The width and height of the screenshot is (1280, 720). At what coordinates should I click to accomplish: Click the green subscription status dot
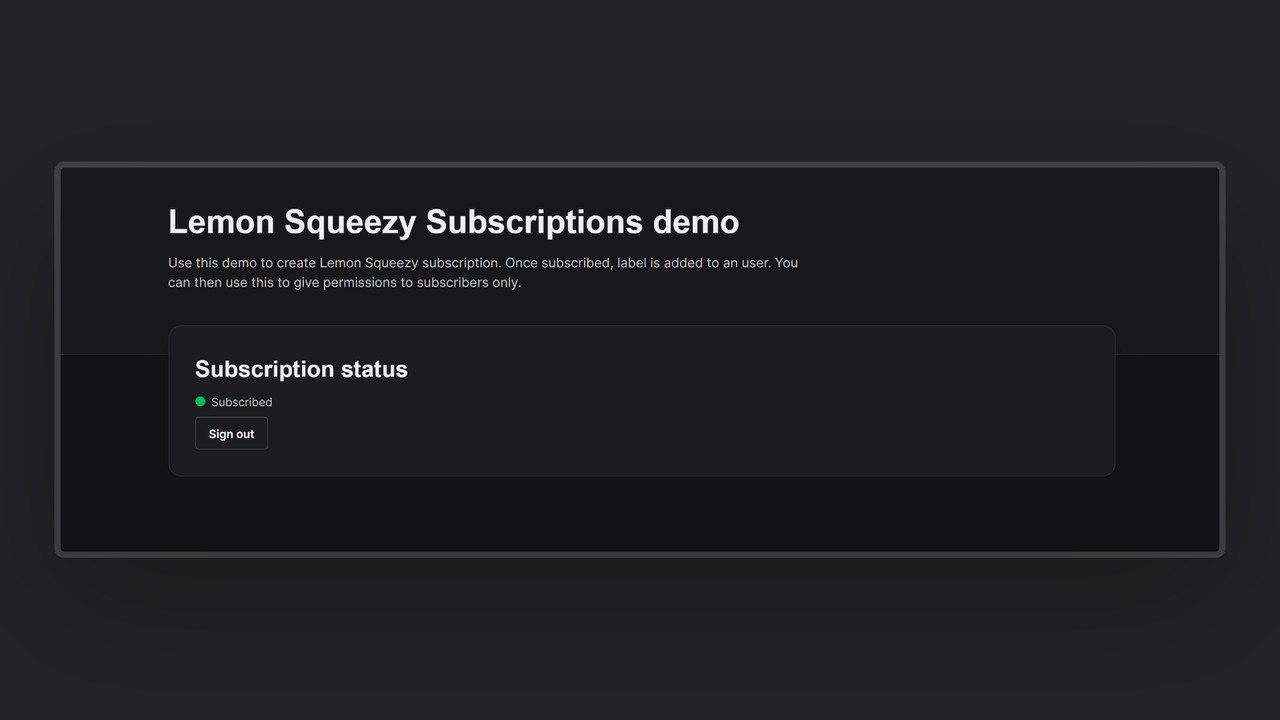point(200,402)
